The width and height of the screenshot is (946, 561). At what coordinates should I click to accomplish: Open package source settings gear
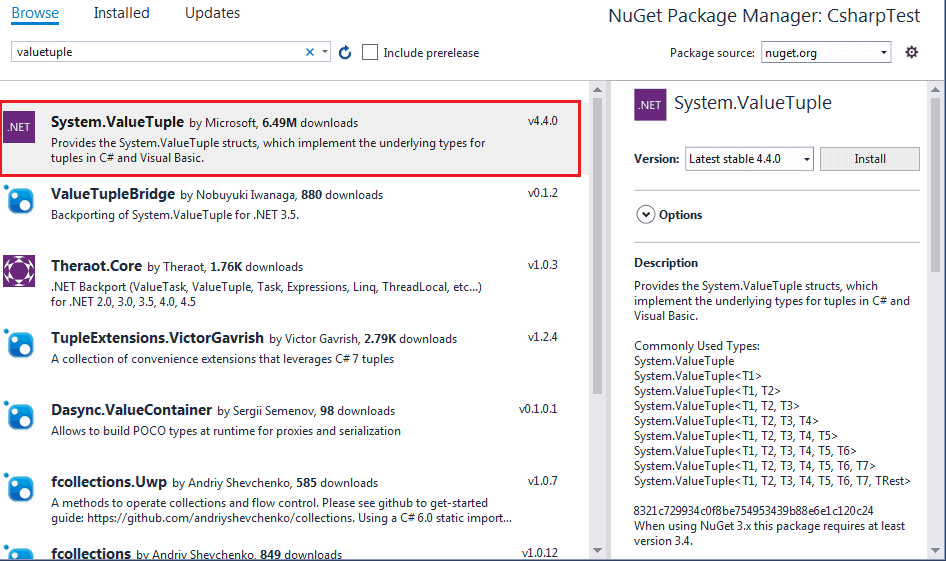911,52
